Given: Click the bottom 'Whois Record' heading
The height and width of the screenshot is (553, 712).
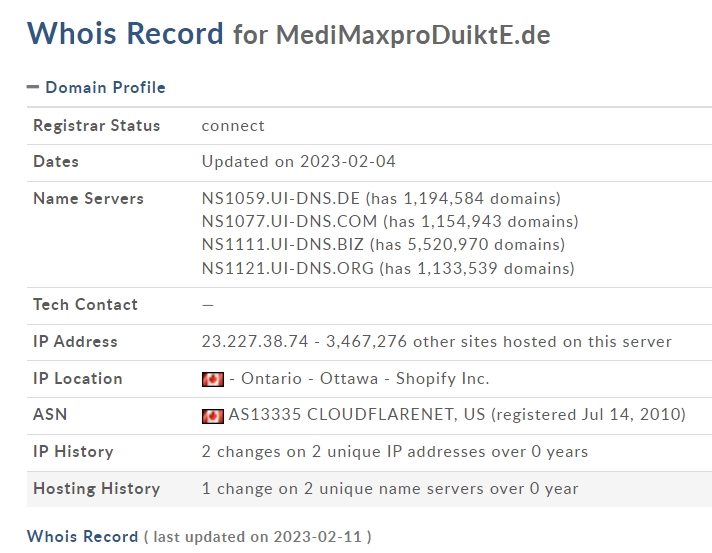Looking at the screenshot, I should pos(82,537).
